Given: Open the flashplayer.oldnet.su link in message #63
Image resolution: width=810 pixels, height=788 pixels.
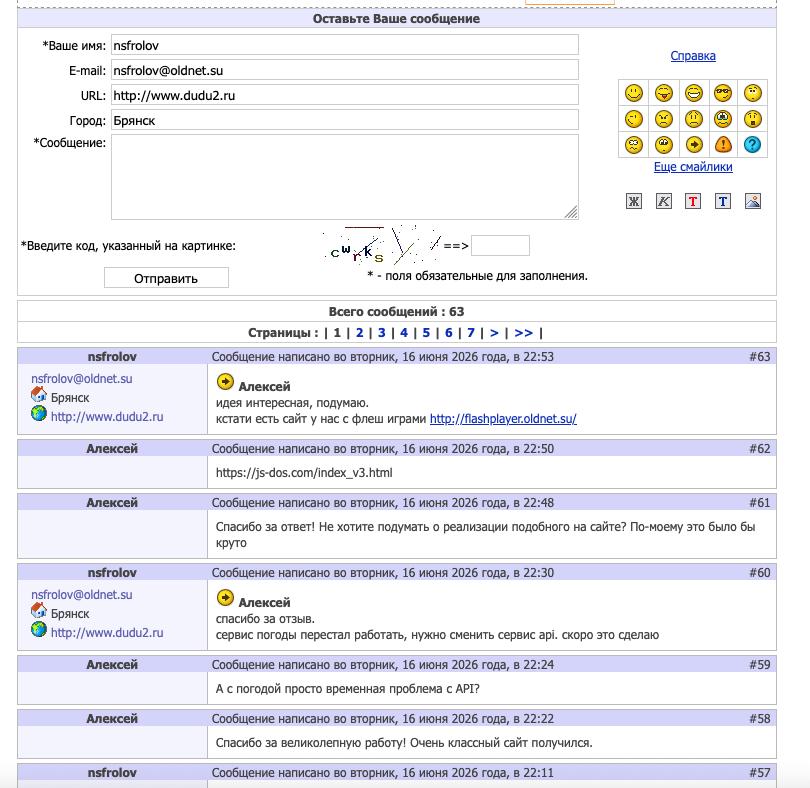Looking at the screenshot, I should click(503, 419).
